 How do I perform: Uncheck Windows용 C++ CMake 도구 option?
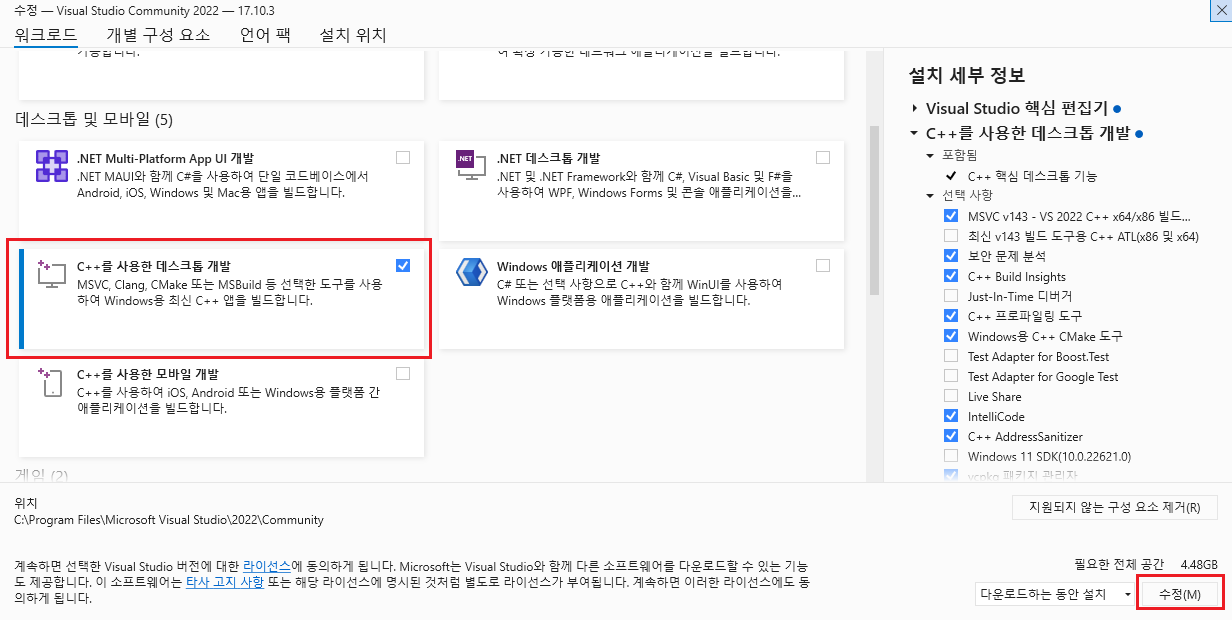pyautogui.click(x=950, y=336)
